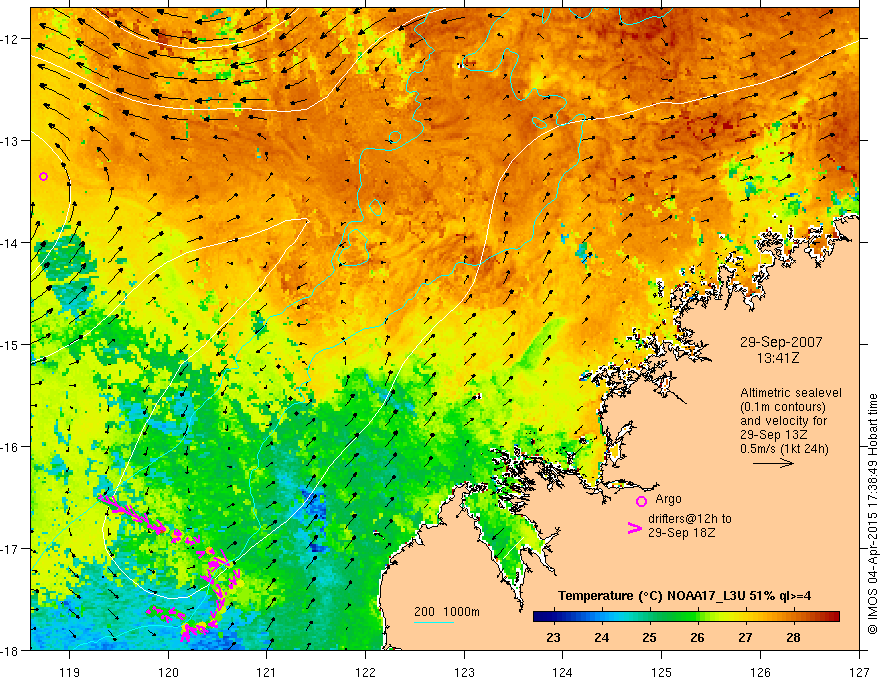The image size is (880, 680).
Task: Click the '29-Sep 18Z' legend text
Action: click(x=682, y=532)
